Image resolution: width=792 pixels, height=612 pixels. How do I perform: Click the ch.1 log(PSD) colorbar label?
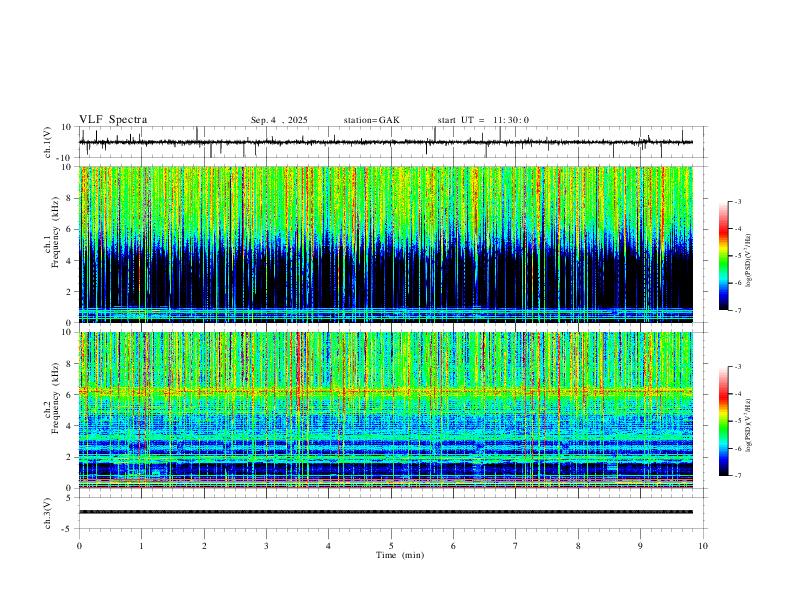[x=749, y=261]
